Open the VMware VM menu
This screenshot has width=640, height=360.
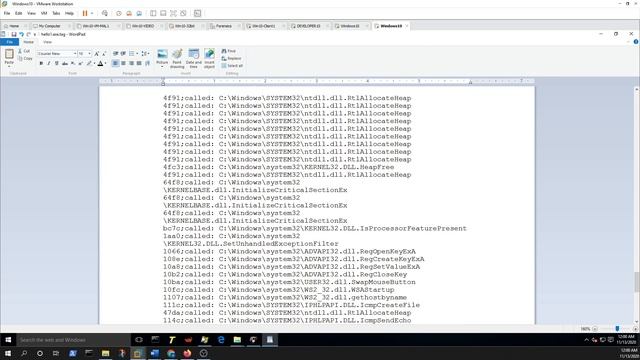(44, 13)
